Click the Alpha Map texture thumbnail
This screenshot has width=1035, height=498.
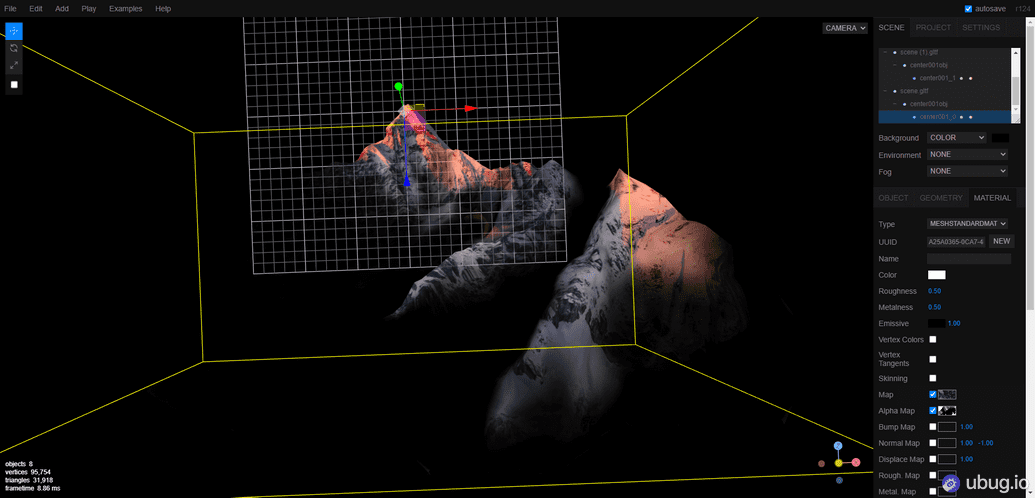click(x=947, y=411)
